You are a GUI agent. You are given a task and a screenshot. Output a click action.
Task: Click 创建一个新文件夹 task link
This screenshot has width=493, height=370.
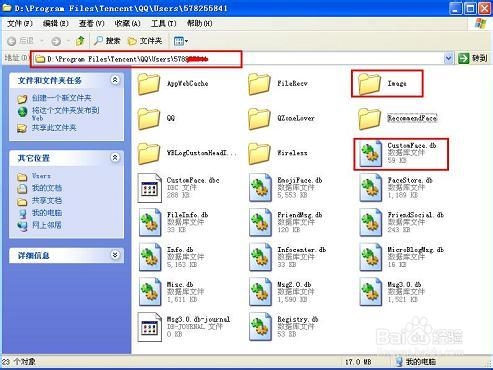click(61, 98)
